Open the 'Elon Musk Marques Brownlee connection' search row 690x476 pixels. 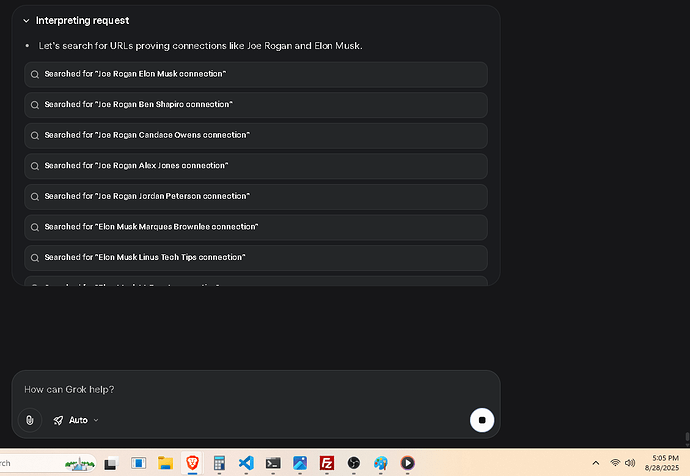256,227
